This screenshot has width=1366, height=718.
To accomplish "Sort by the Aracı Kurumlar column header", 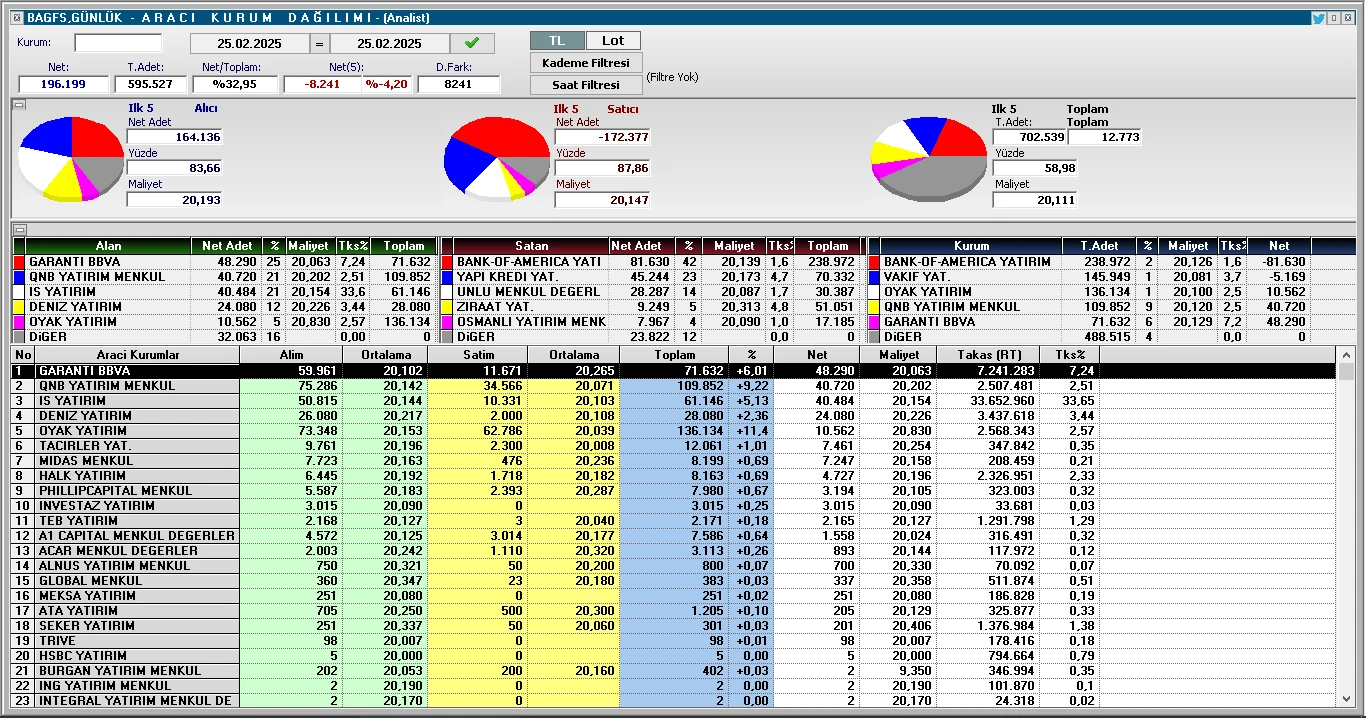I will pyautogui.click(x=138, y=355).
